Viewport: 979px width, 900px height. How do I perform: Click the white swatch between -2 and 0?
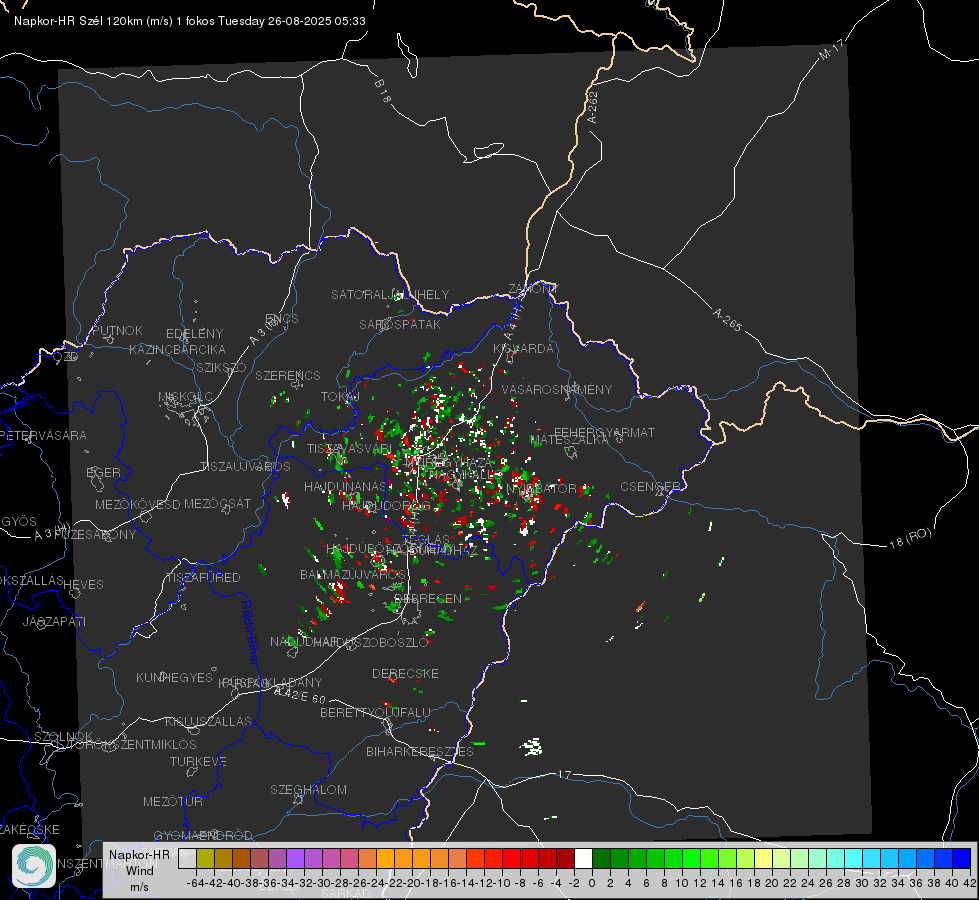click(x=583, y=859)
